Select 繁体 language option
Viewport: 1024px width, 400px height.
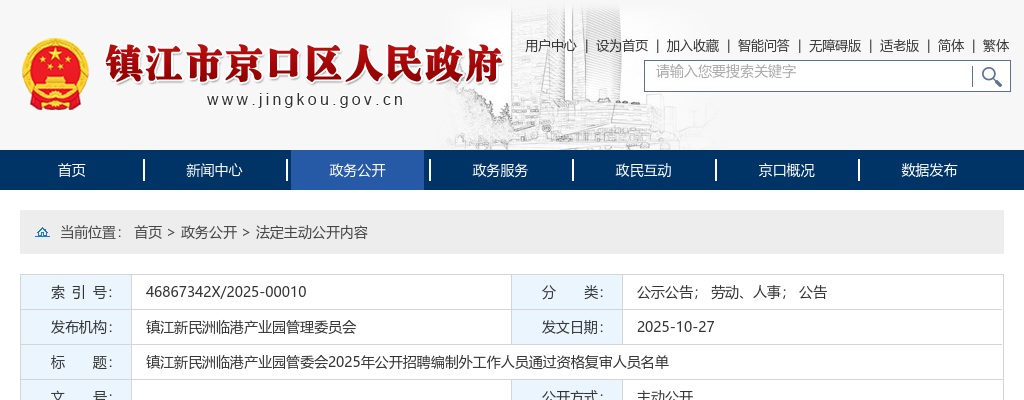(x=996, y=46)
